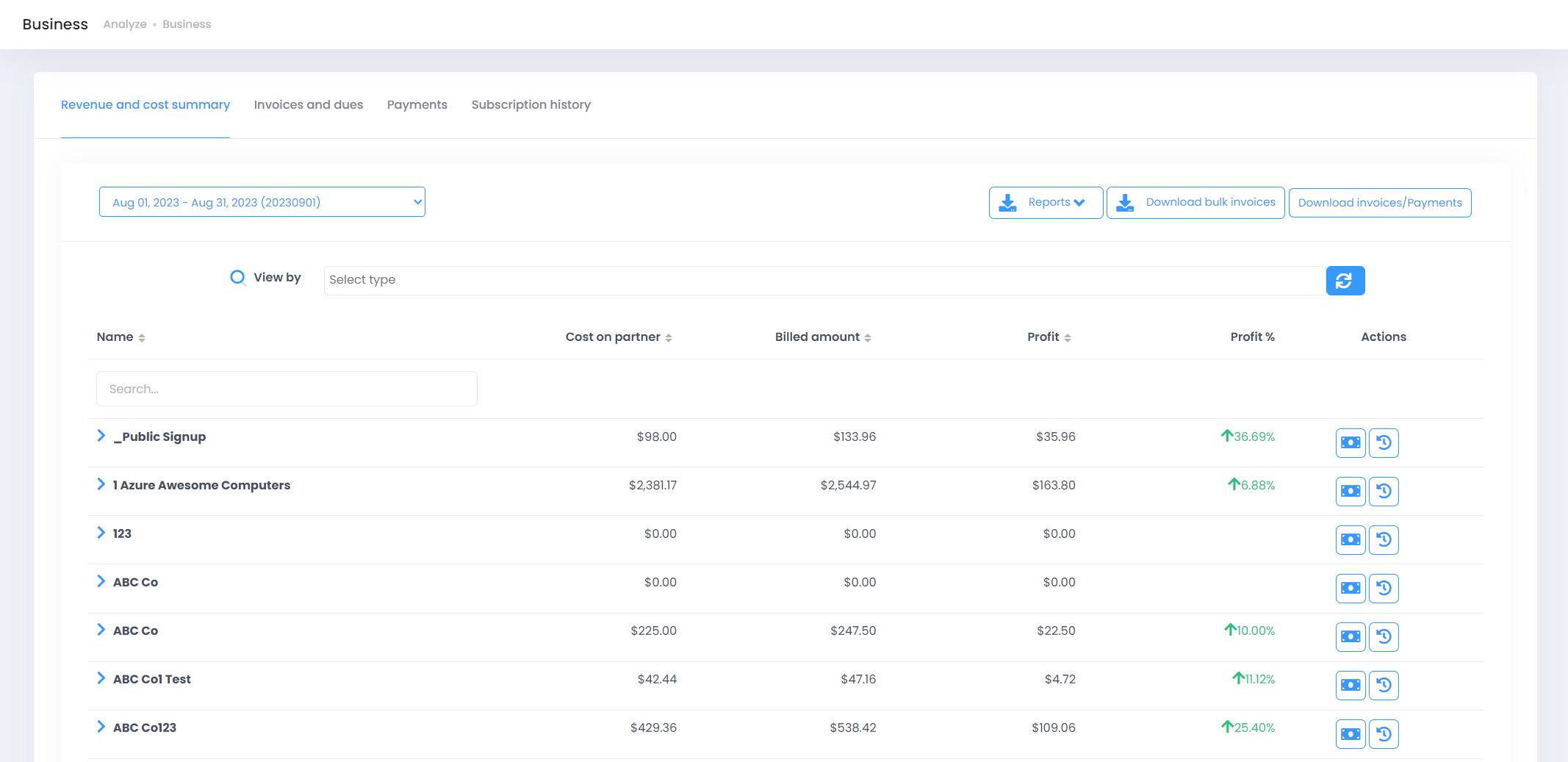Open the Subscription history tab
The image size is (1568, 762).
531,104
